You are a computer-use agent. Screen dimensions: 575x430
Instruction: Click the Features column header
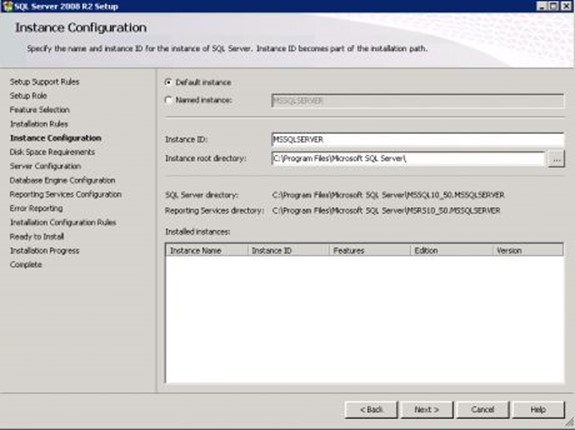point(370,250)
